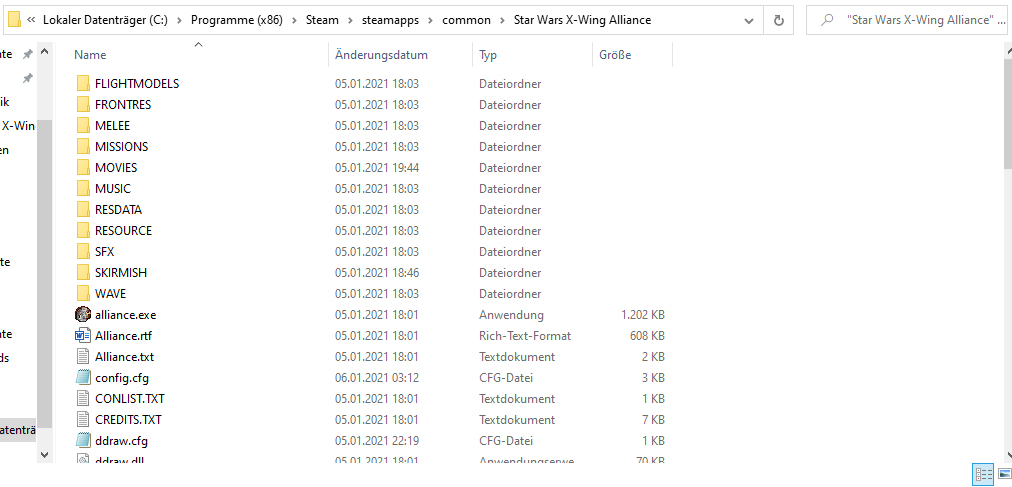Viewport: 1012px width, 487px height.
Task: Switch to details view layout icon
Action: click(984, 475)
